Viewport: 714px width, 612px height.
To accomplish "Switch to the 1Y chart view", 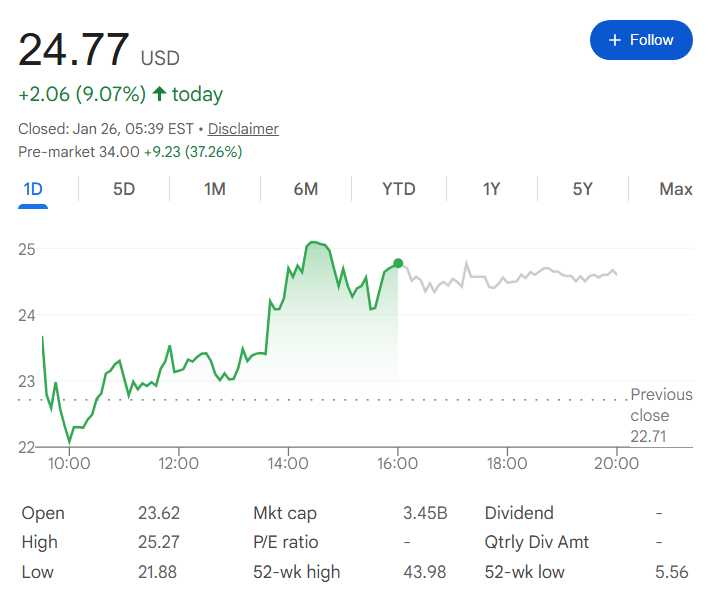I will click(x=491, y=189).
